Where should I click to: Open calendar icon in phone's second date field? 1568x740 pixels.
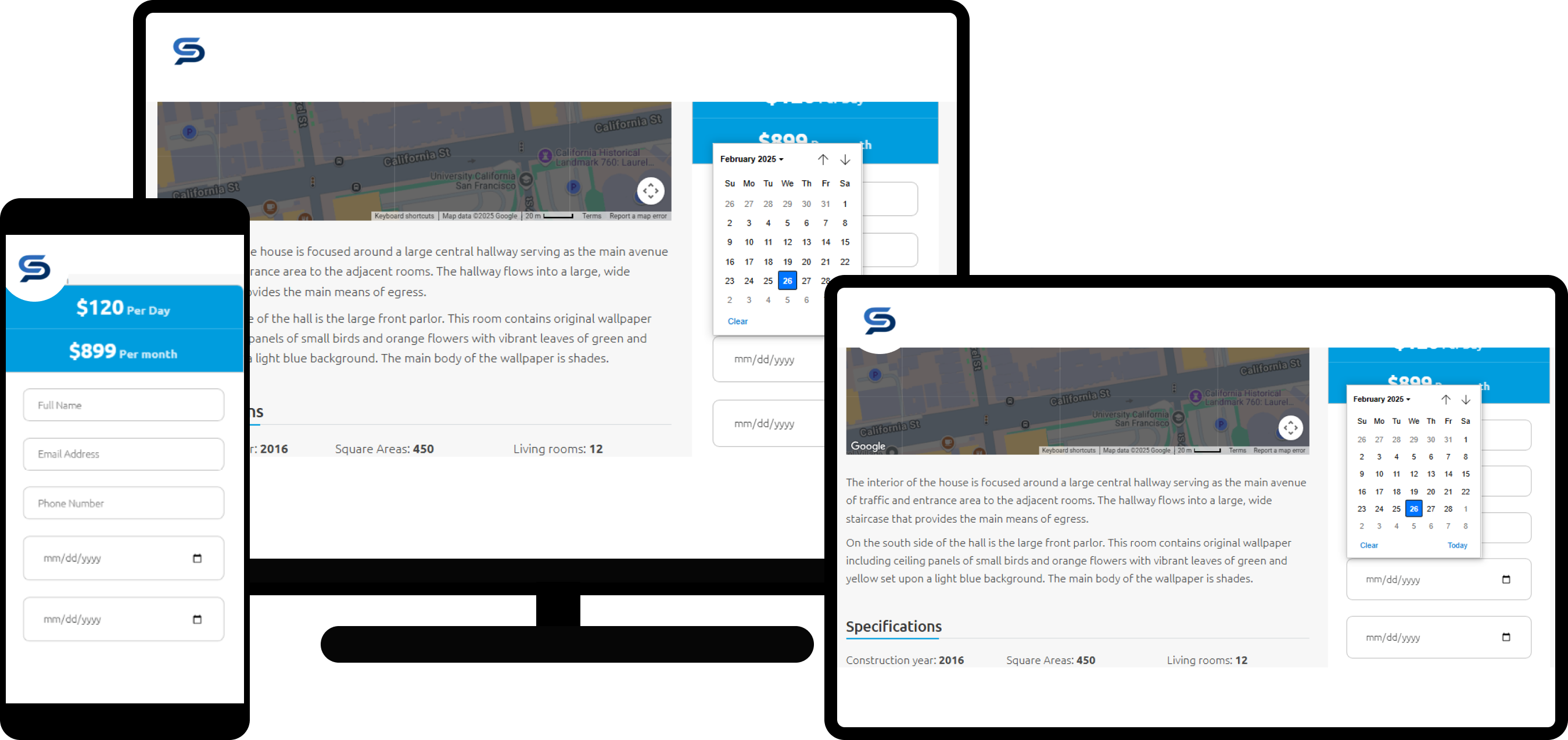[197, 619]
